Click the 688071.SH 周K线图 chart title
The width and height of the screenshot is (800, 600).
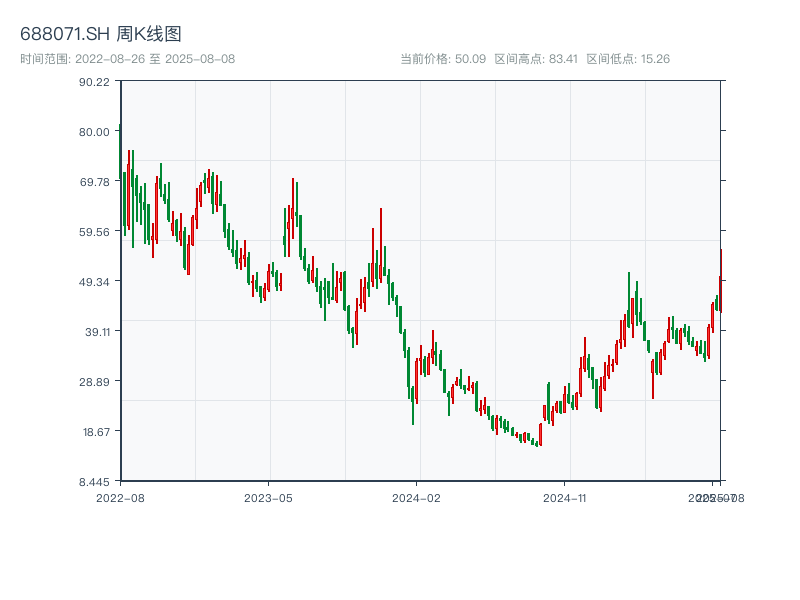click(x=101, y=35)
